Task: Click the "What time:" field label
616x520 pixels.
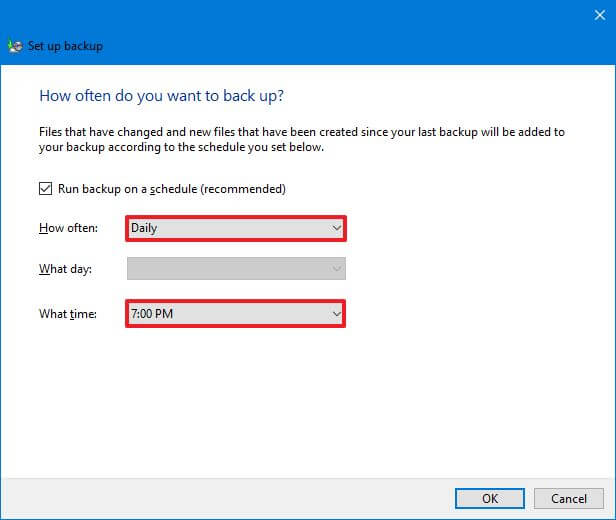Action: point(68,314)
